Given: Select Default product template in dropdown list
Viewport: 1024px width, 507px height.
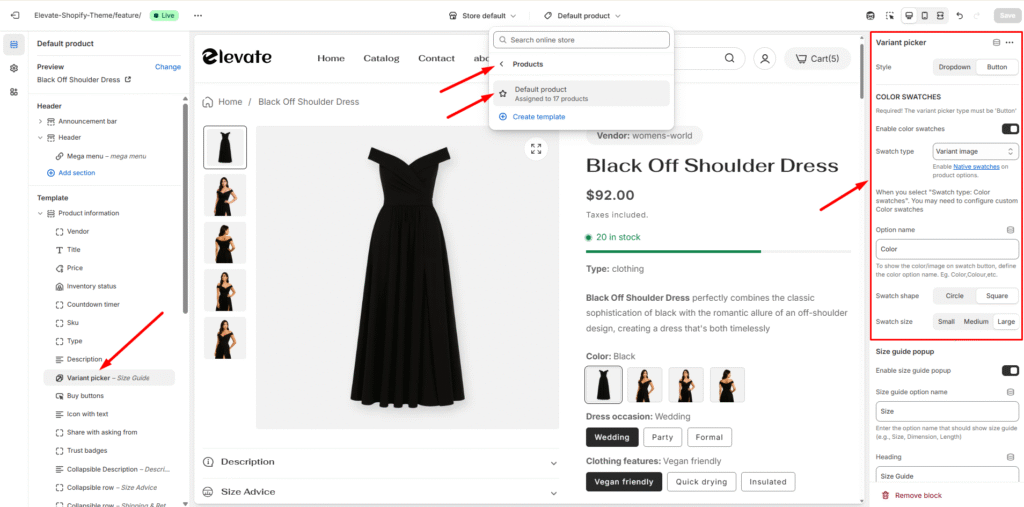Looking at the screenshot, I should coord(581,93).
